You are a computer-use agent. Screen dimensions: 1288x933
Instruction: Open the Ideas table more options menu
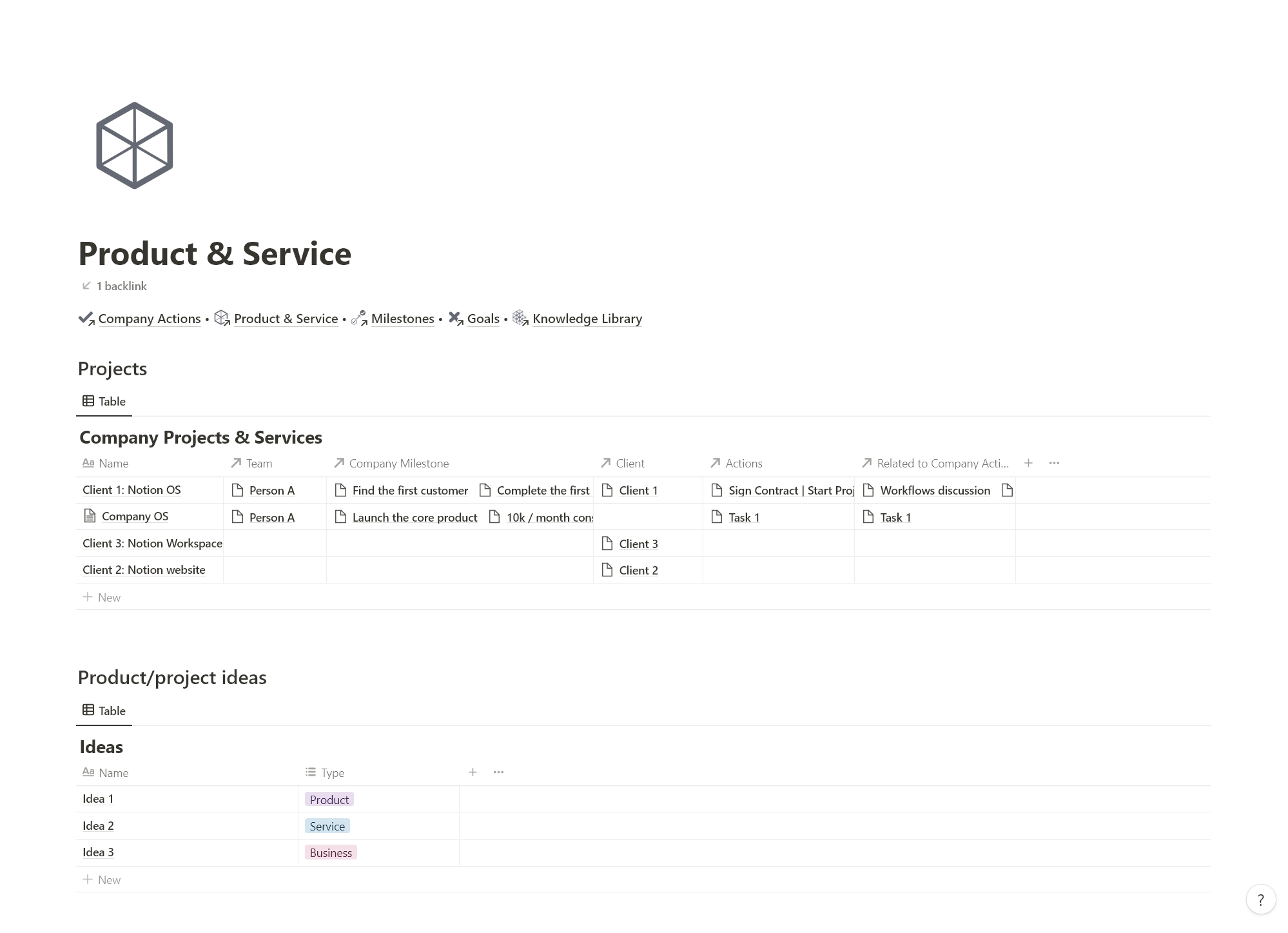498,772
